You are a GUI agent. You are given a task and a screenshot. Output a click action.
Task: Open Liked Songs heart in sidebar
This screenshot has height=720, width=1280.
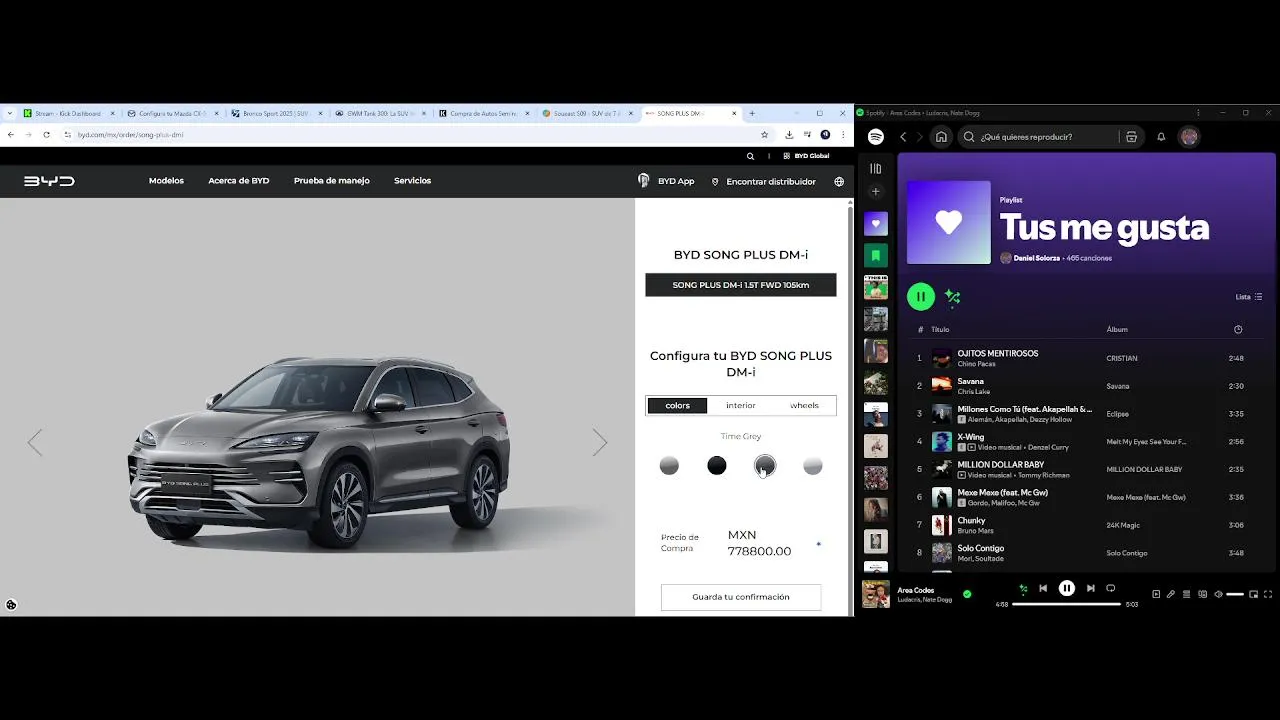click(876, 224)
